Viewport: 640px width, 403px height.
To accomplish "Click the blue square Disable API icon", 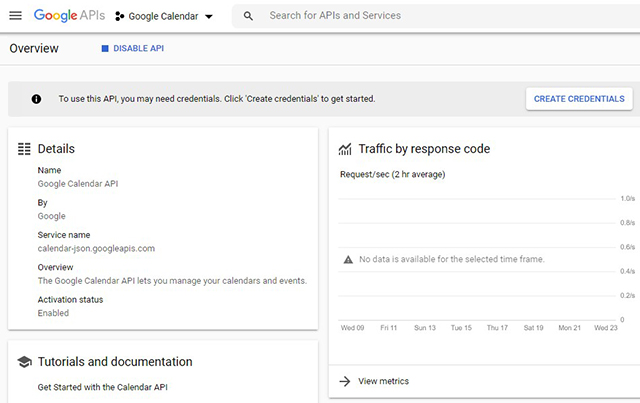I will [105, 48].
